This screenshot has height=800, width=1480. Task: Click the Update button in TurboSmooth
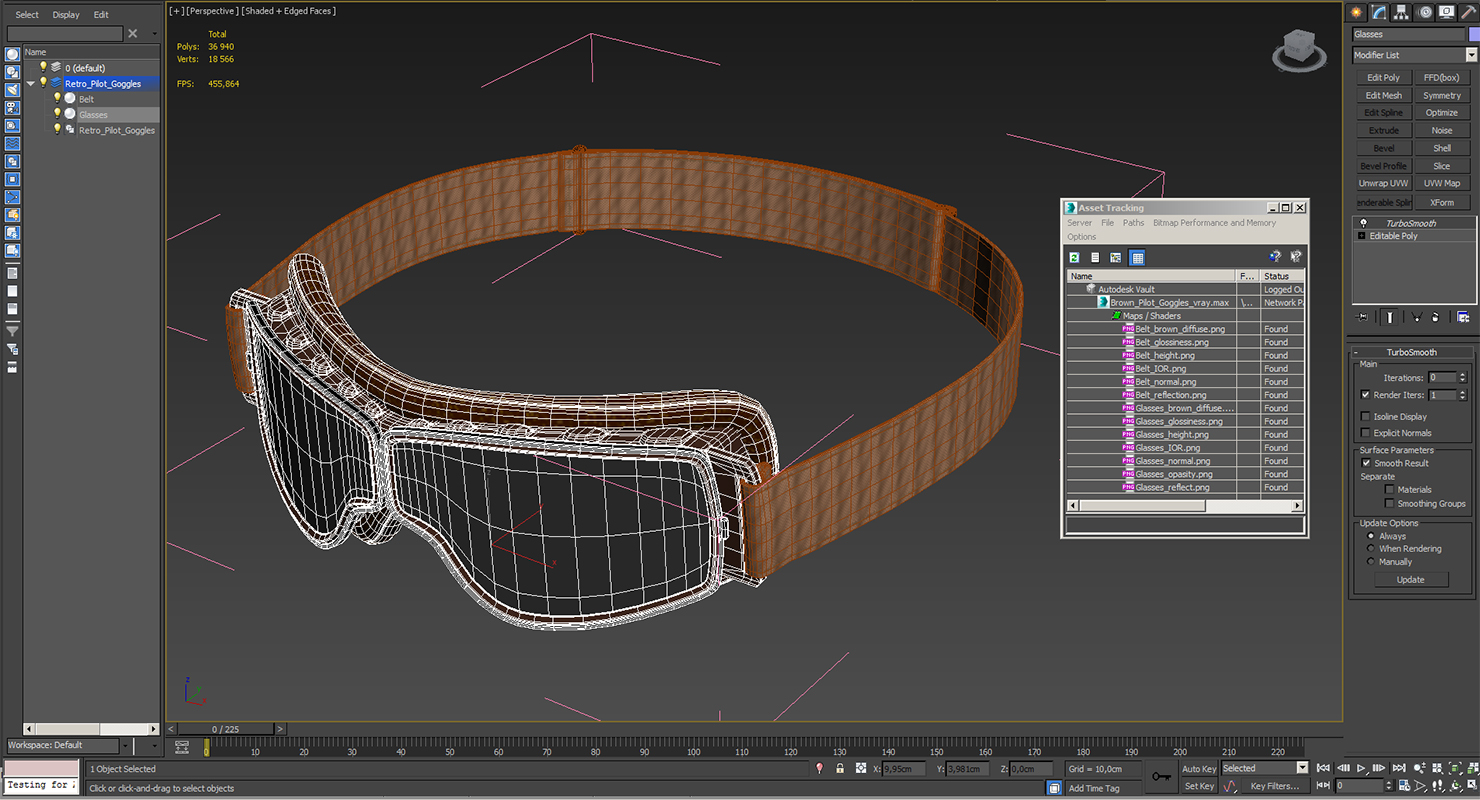[1410, 580]
